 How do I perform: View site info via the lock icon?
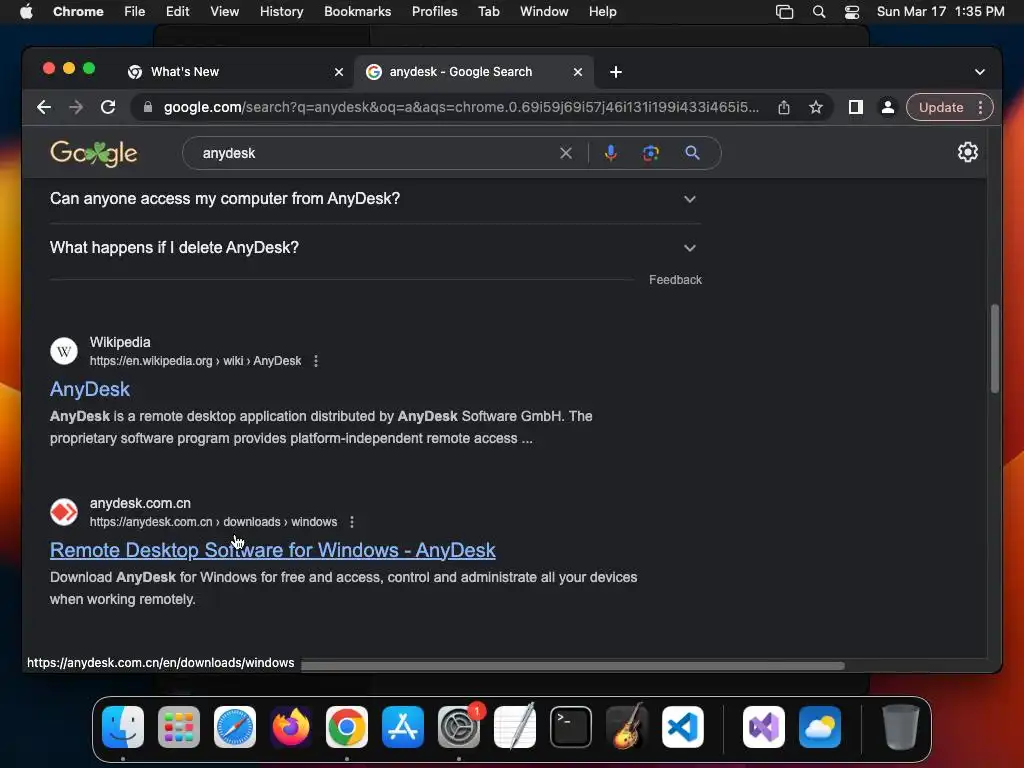tap(148, 107)
